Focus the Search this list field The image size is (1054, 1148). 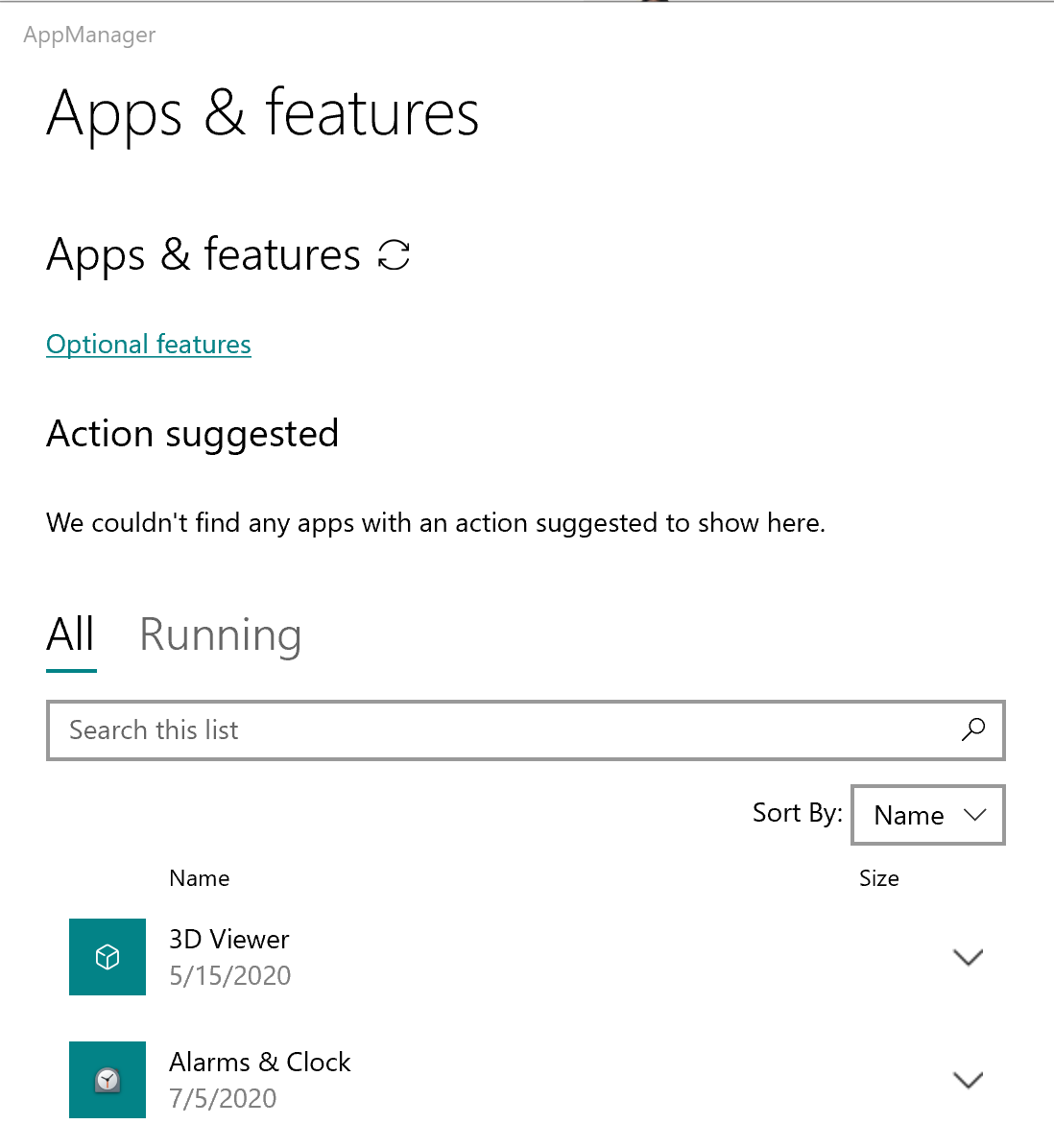pyautogui.click(x=499, y=730)
